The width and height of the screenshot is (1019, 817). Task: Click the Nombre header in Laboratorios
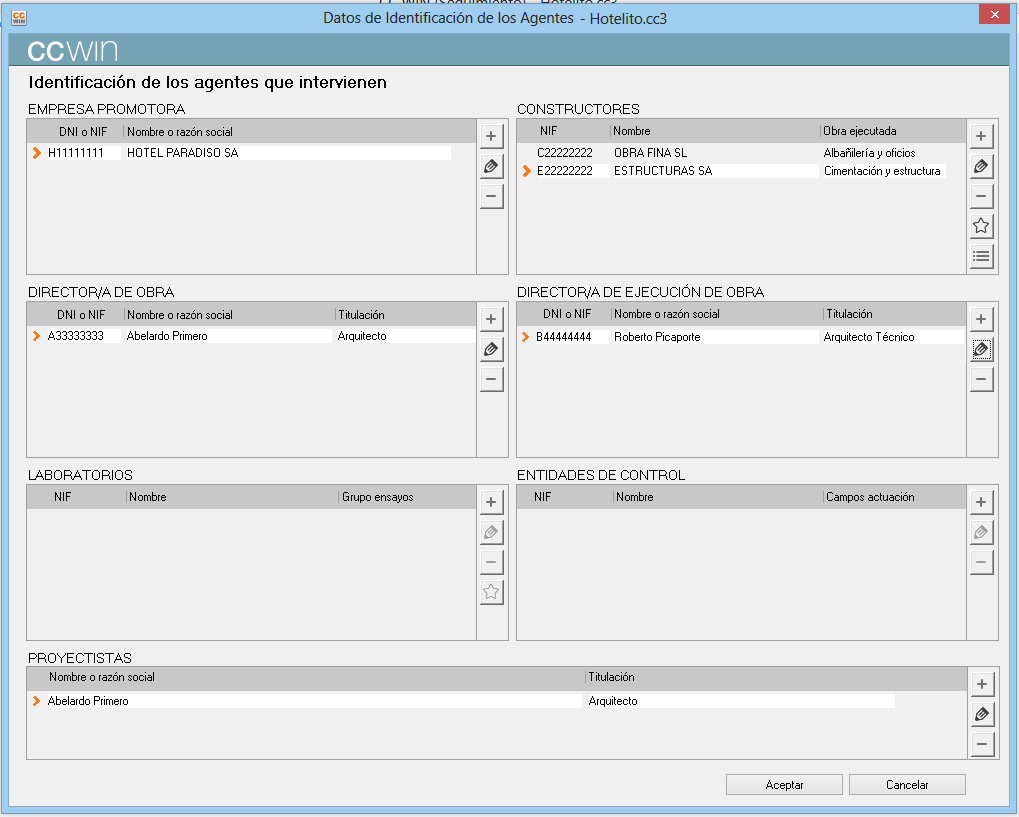point(148,497)
